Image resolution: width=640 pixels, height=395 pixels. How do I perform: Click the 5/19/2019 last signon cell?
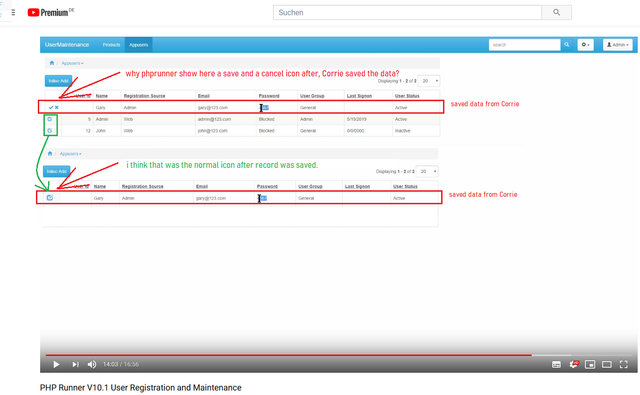point(357,119)
